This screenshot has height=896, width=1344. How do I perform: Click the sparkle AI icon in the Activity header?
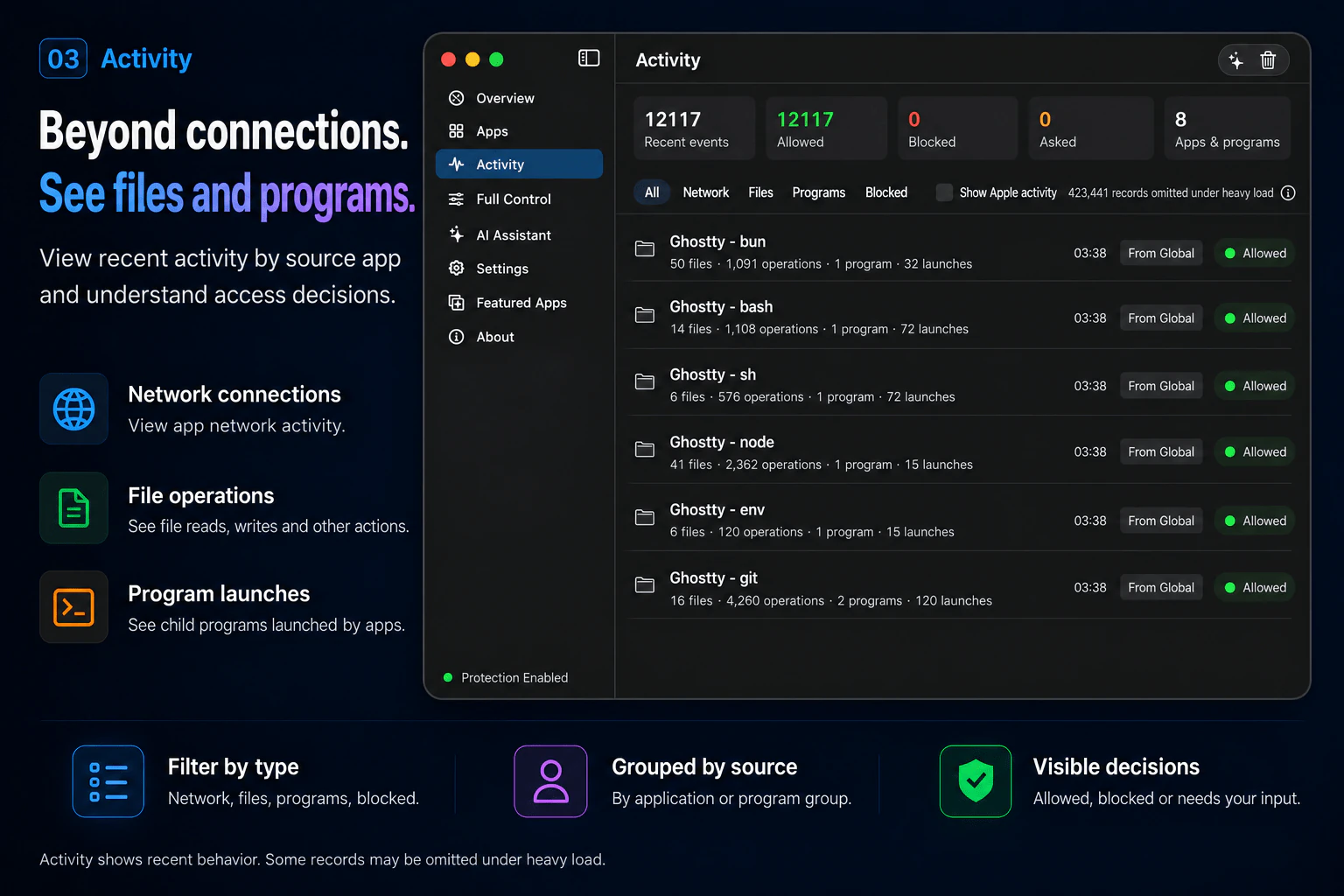(x=1235, y=60)
